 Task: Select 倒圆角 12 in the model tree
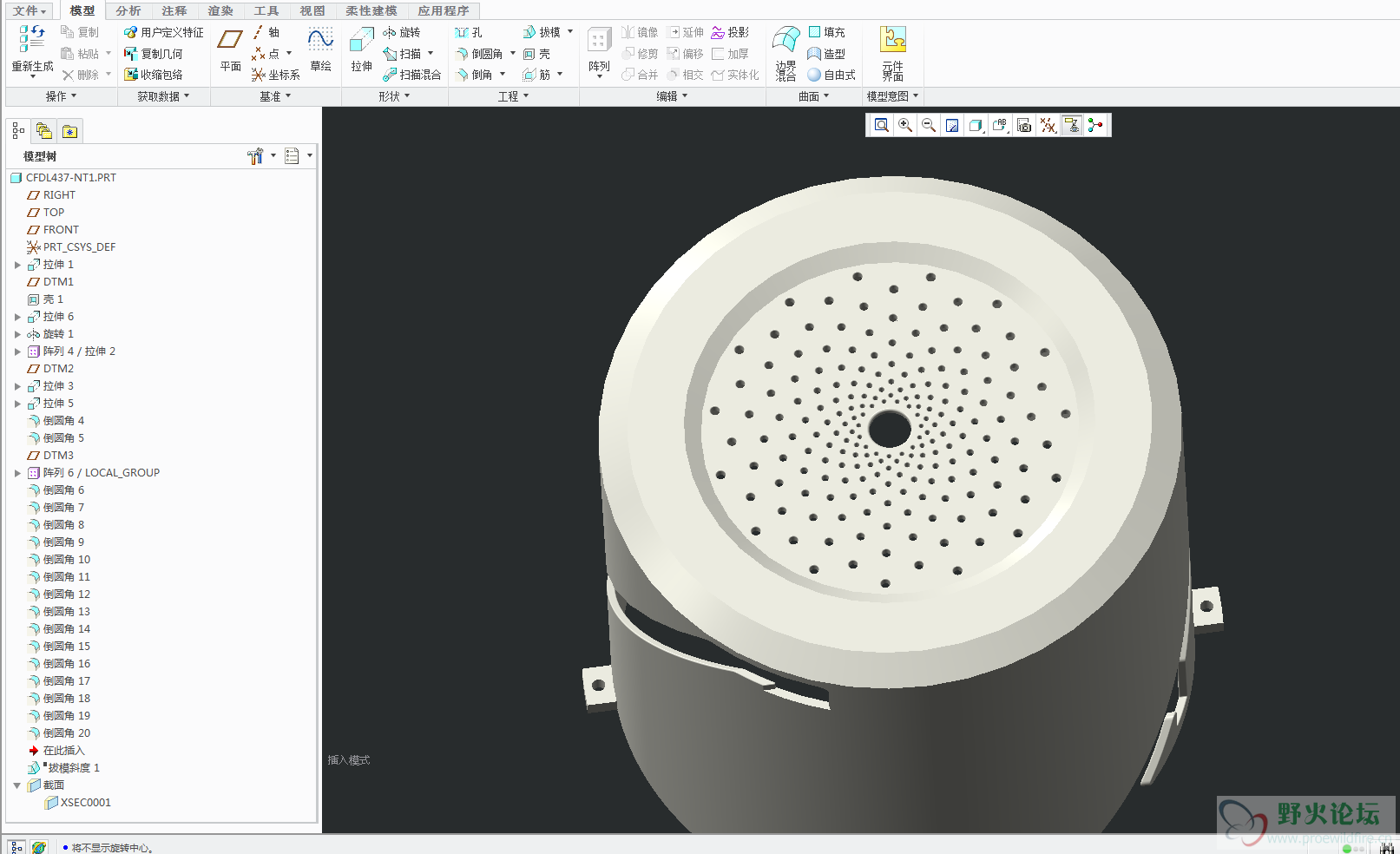[x=66, y=595]
